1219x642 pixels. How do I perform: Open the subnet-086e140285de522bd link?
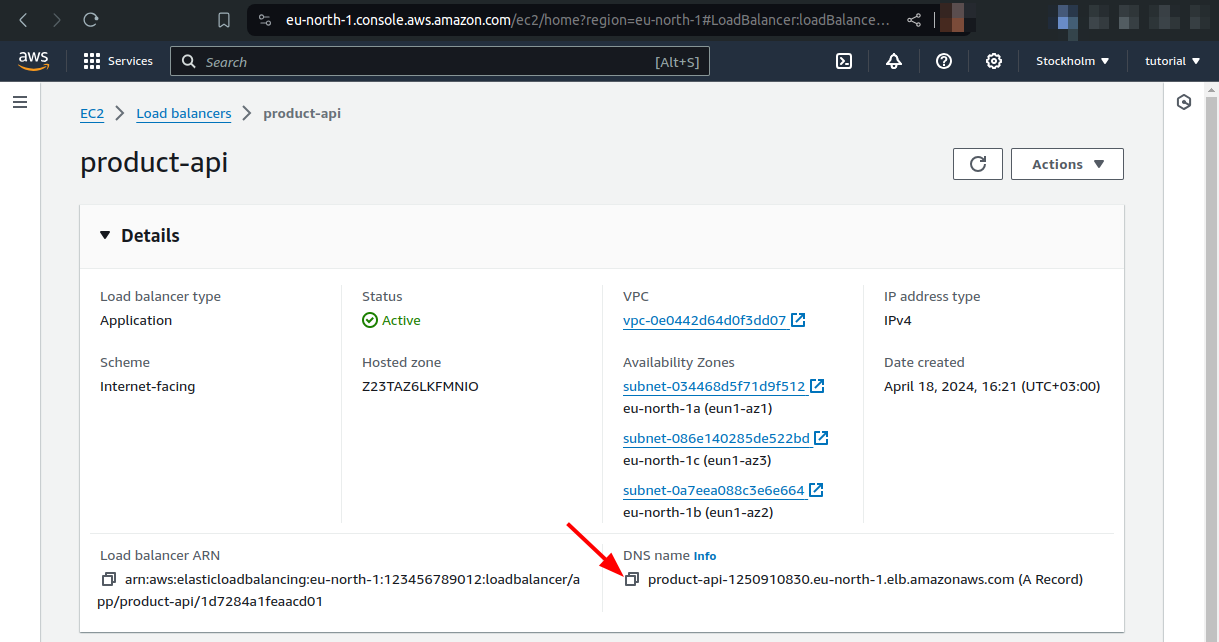coord(716,439)
